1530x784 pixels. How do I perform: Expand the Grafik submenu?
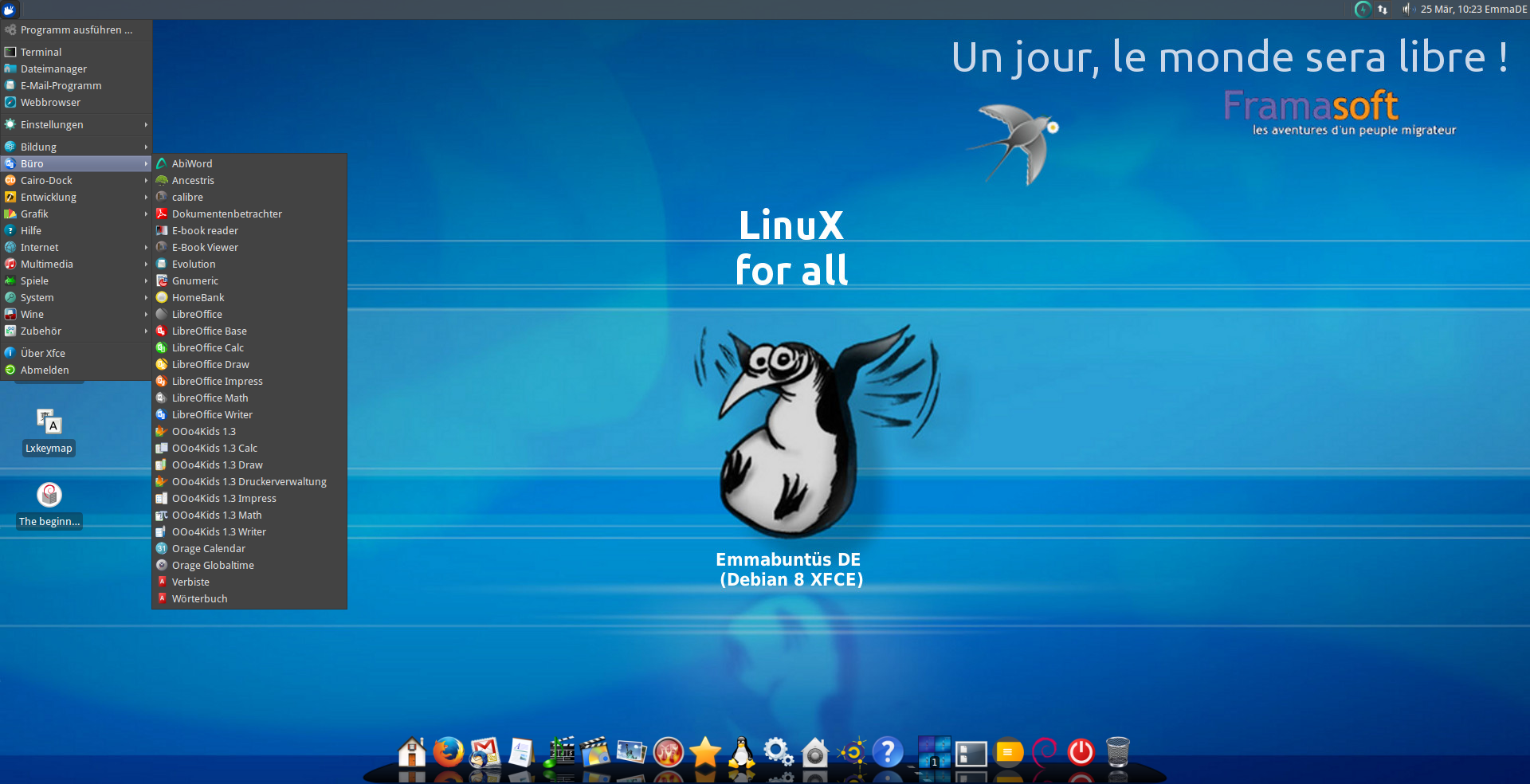pyautogui.click(x=76, y=214)
